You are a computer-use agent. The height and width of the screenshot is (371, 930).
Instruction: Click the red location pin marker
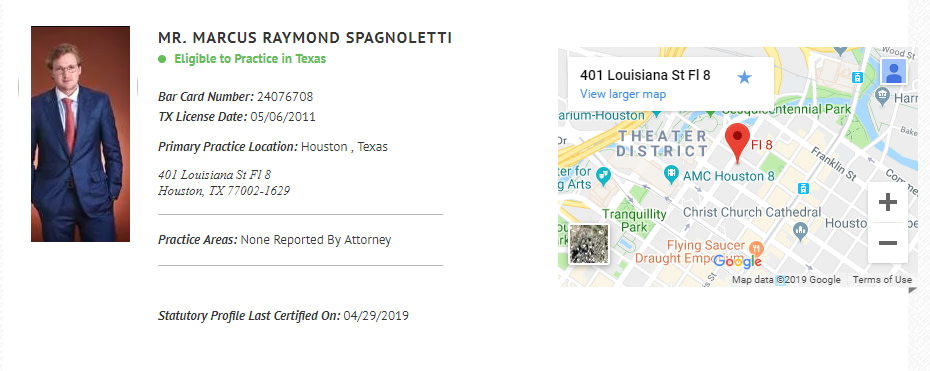click(737, 143)
